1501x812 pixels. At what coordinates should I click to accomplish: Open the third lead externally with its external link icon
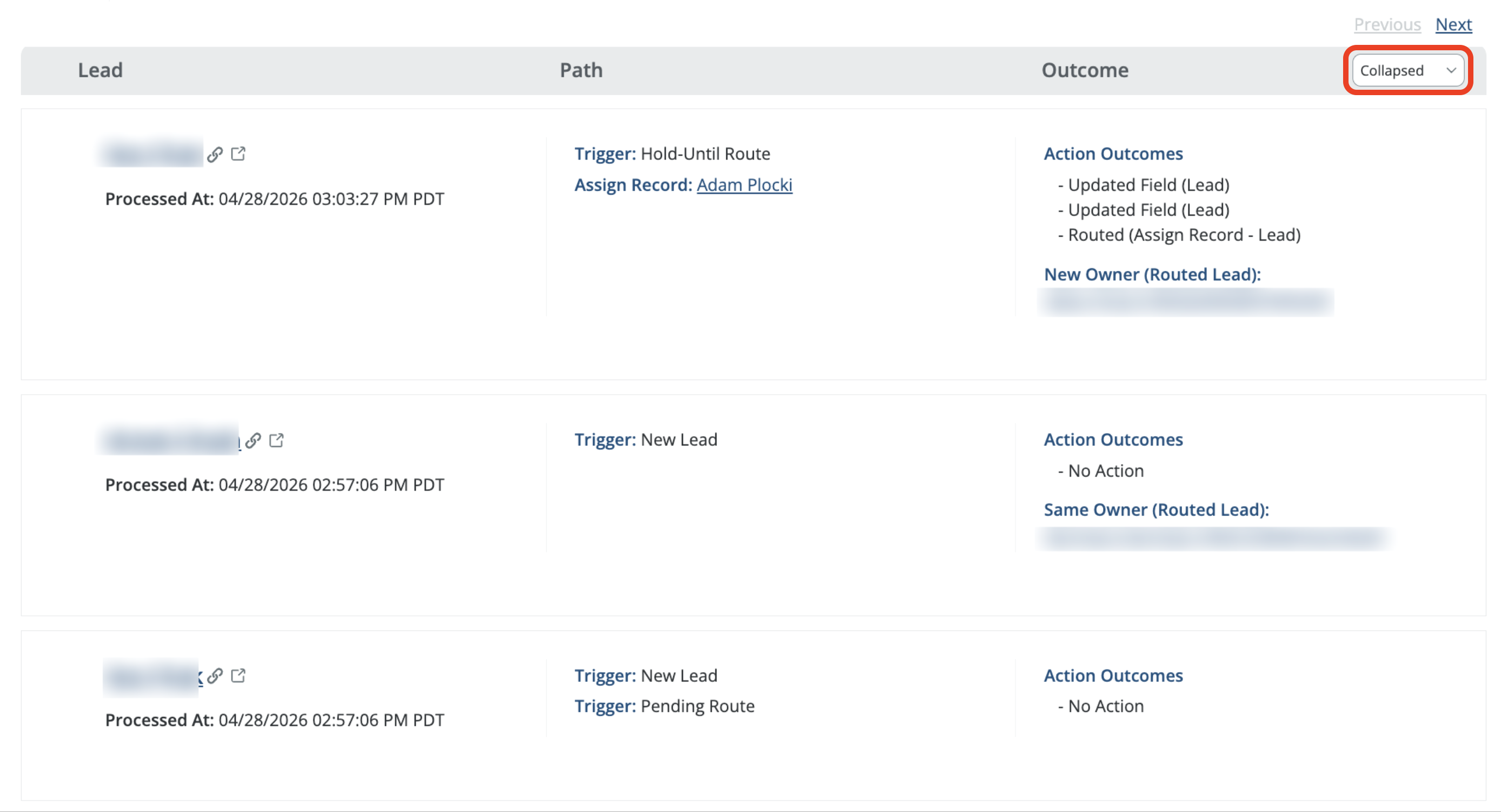tap(238, 676)
